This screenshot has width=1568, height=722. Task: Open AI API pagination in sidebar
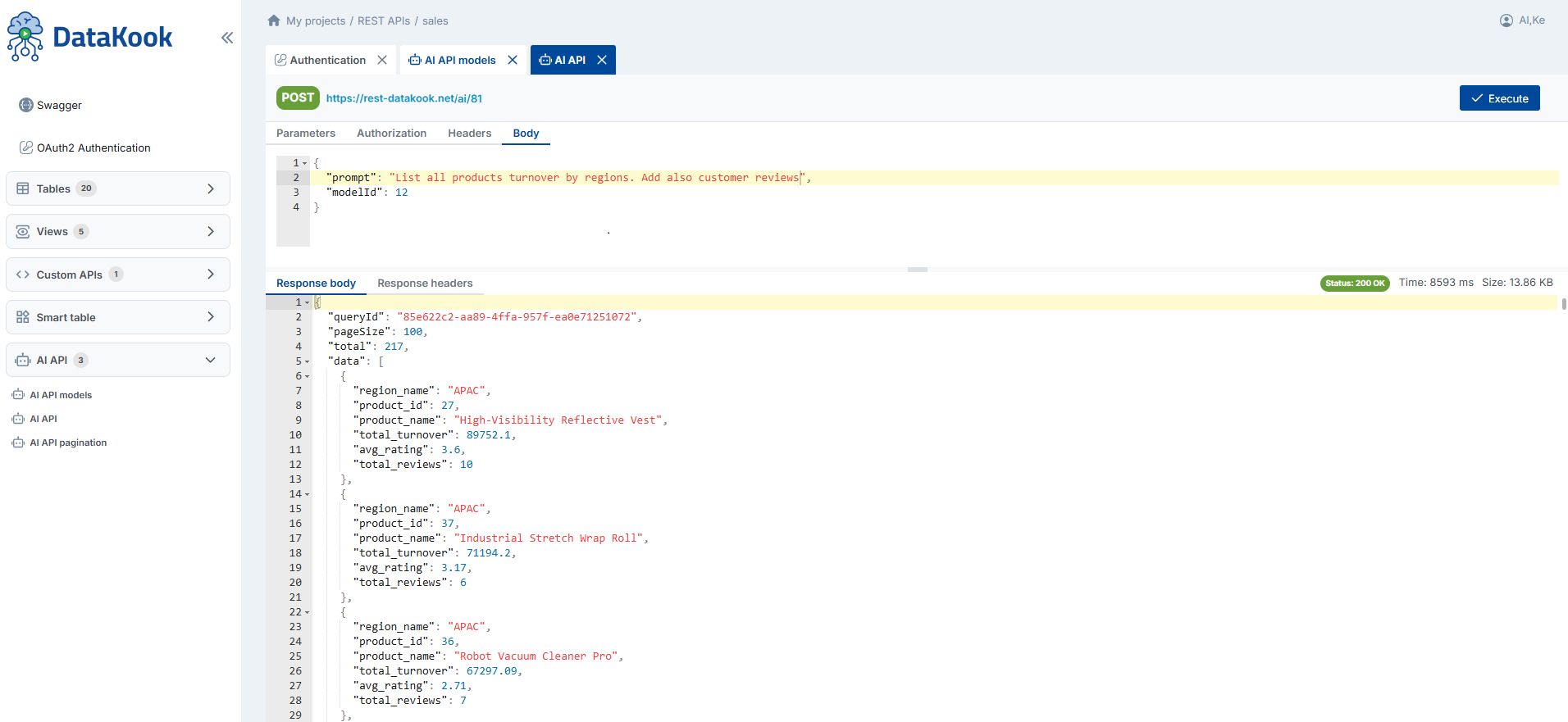[x=68, y=443]
